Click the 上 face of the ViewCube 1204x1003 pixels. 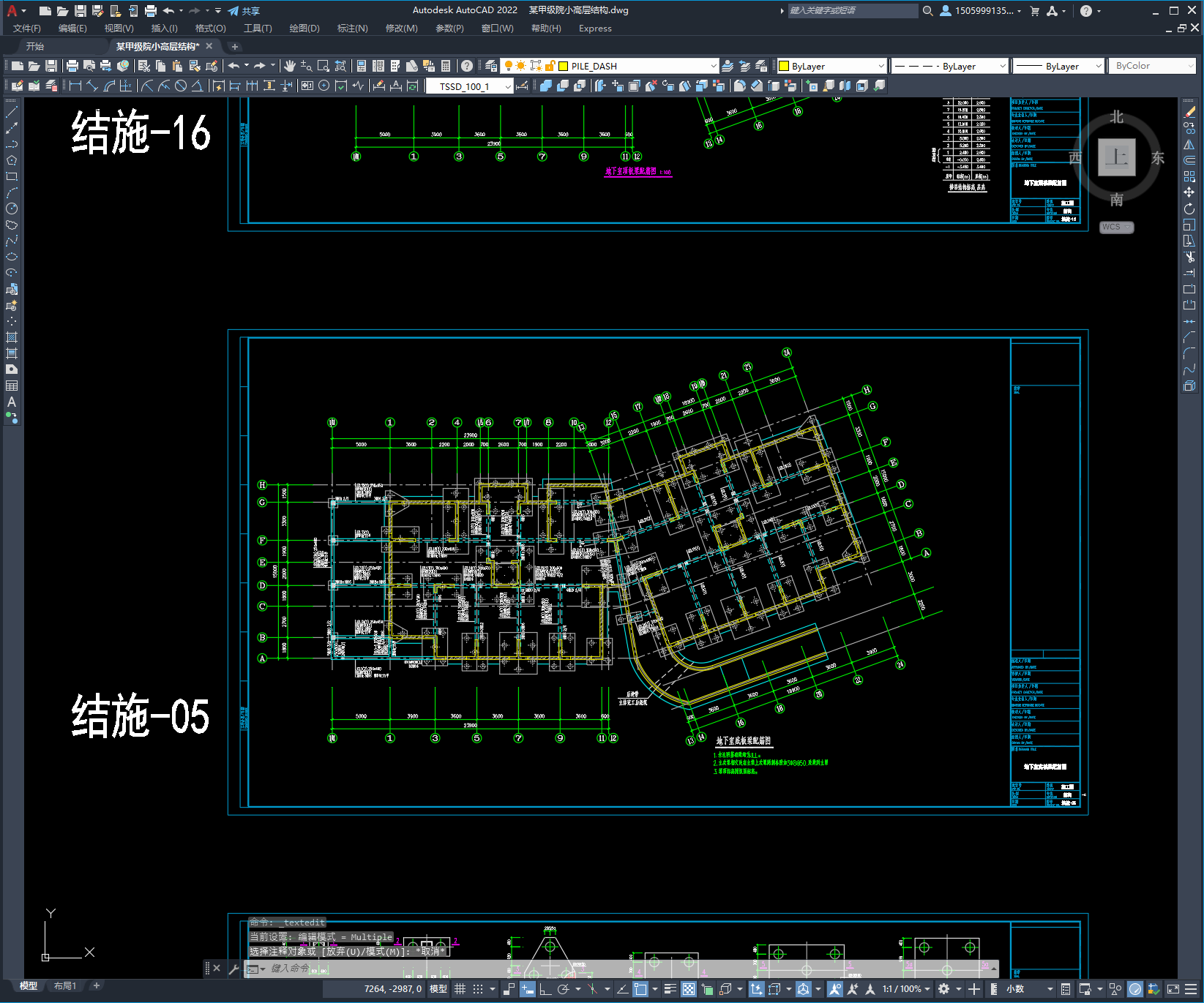click(1117, 157)
